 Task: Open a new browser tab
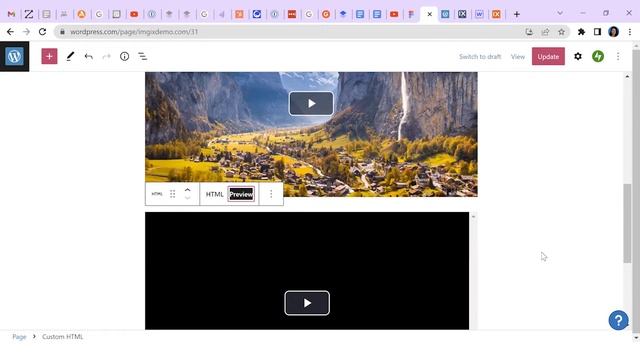[x=517, y=14]
